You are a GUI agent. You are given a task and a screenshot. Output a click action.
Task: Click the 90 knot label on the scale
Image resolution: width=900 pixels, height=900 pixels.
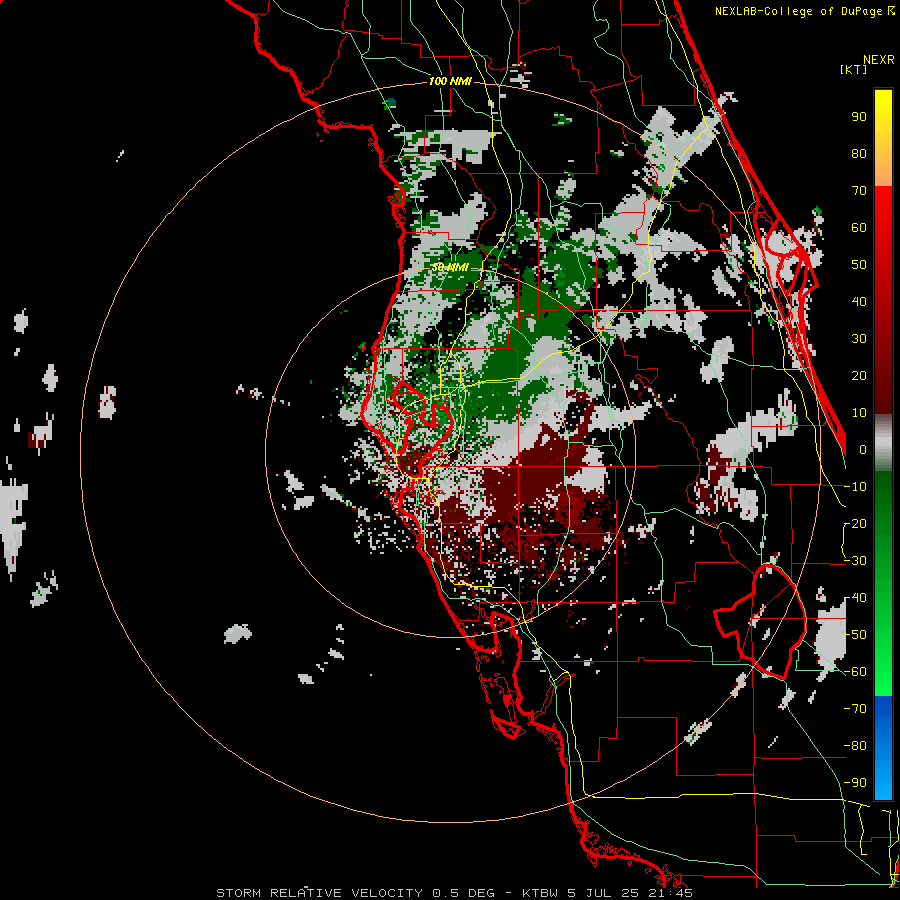tap(859, 117)
